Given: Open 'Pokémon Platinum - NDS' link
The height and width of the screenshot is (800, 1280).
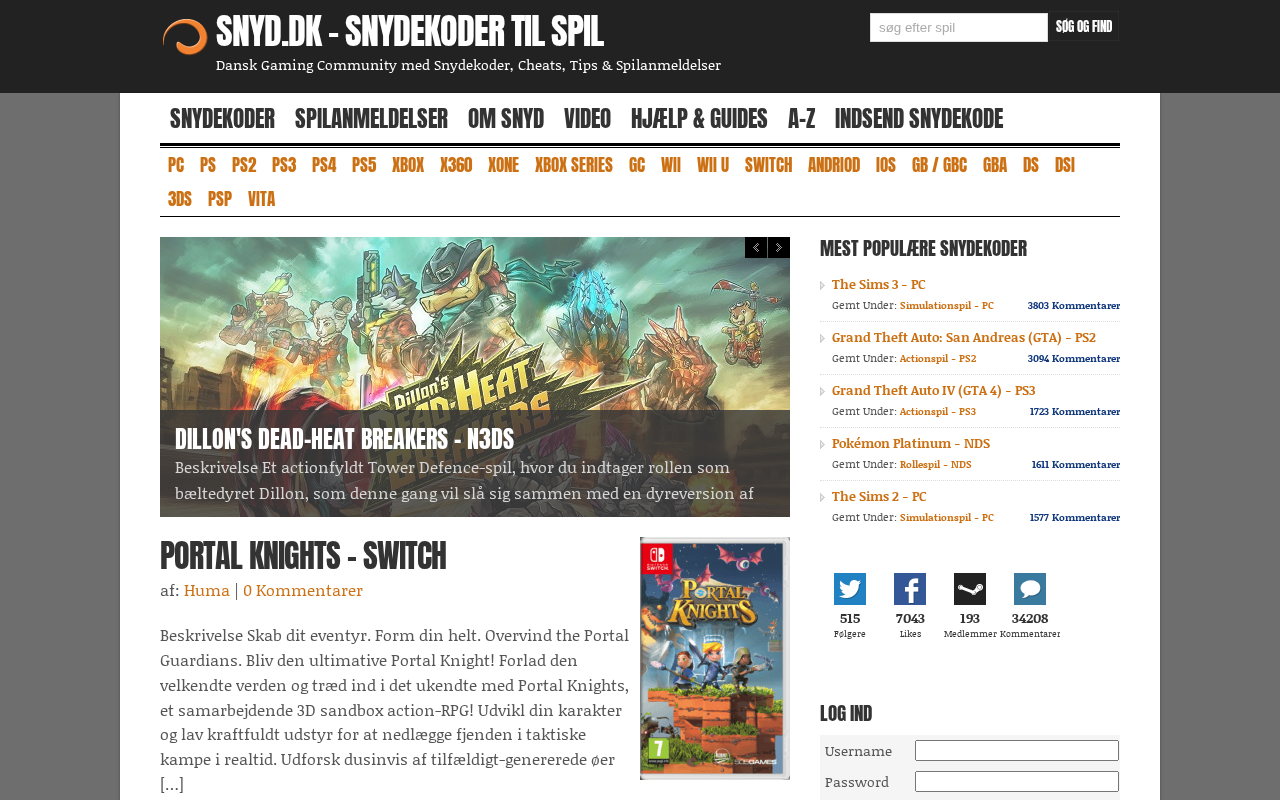Looking at the screenshot, I should coord(911,444).
